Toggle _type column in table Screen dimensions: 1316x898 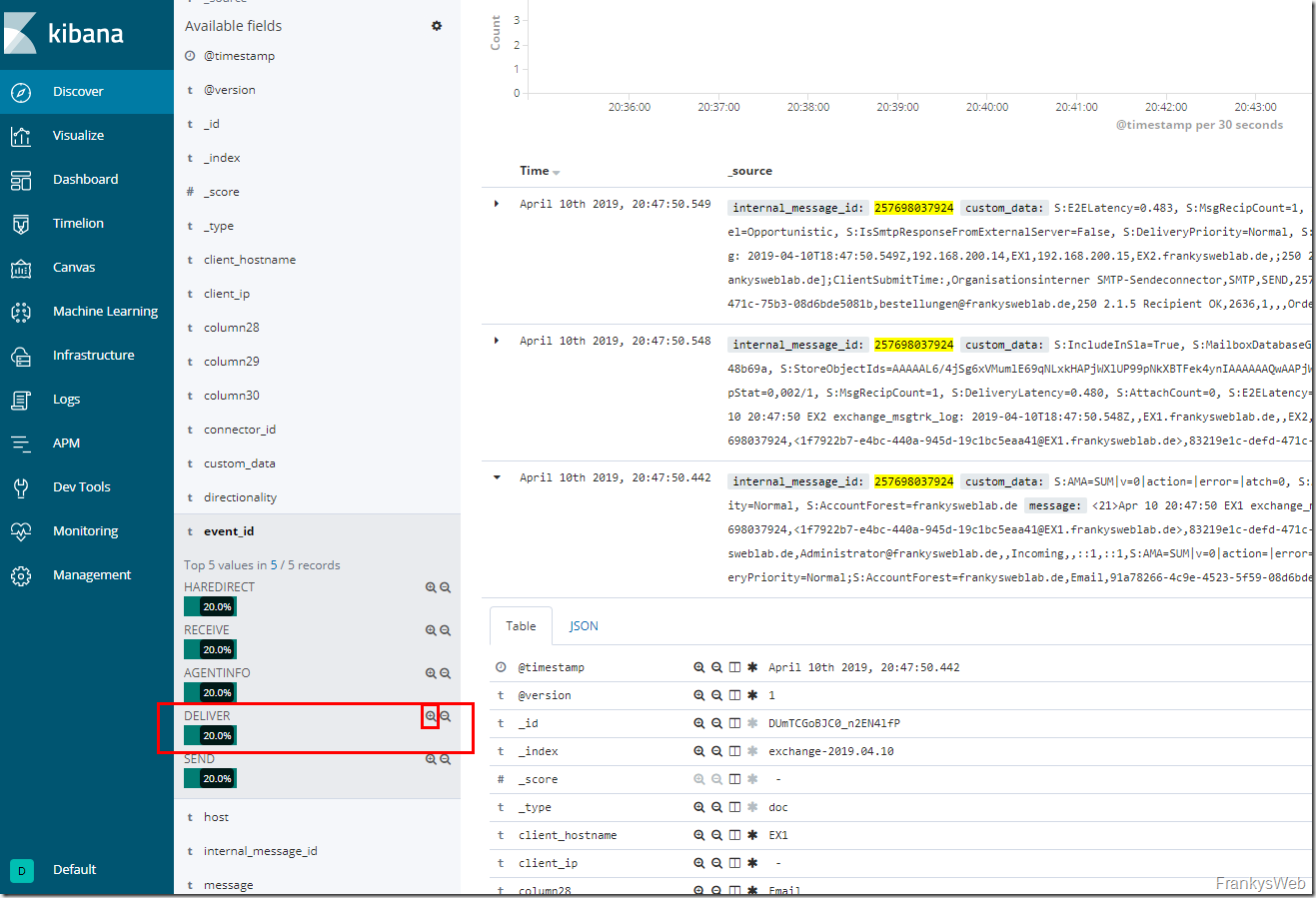(734, 807)
